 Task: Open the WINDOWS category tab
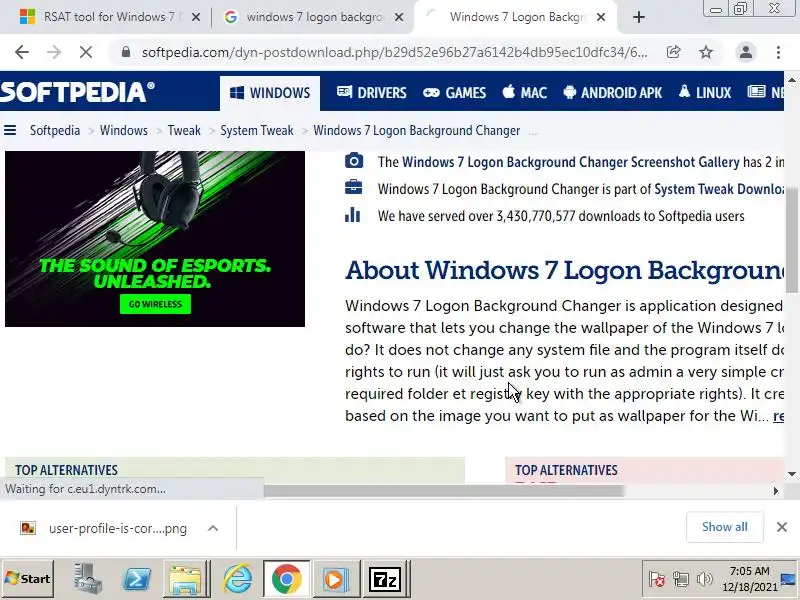click(x=270, y=93)
